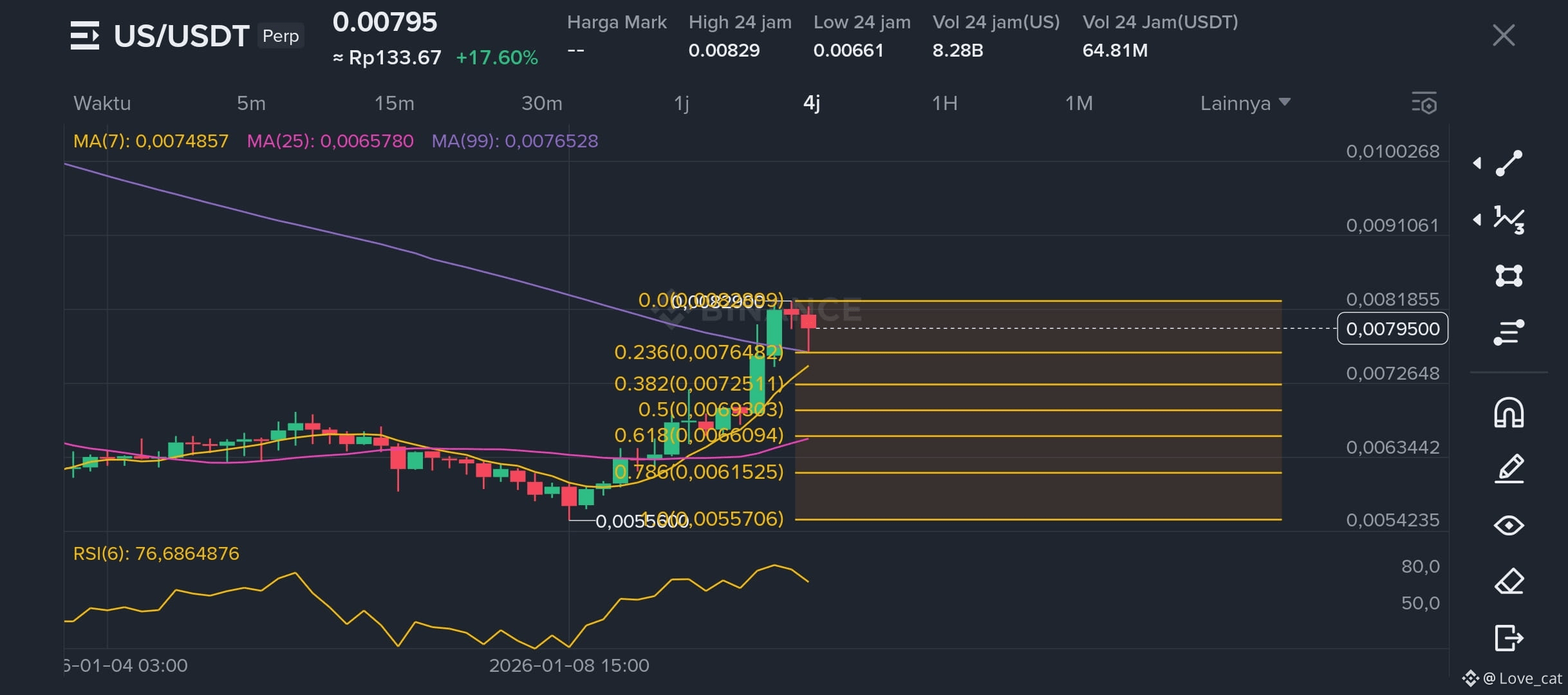Switch to the Waktu chart tab
This screenshot has width=1568, height=695.
click(102, 103)
